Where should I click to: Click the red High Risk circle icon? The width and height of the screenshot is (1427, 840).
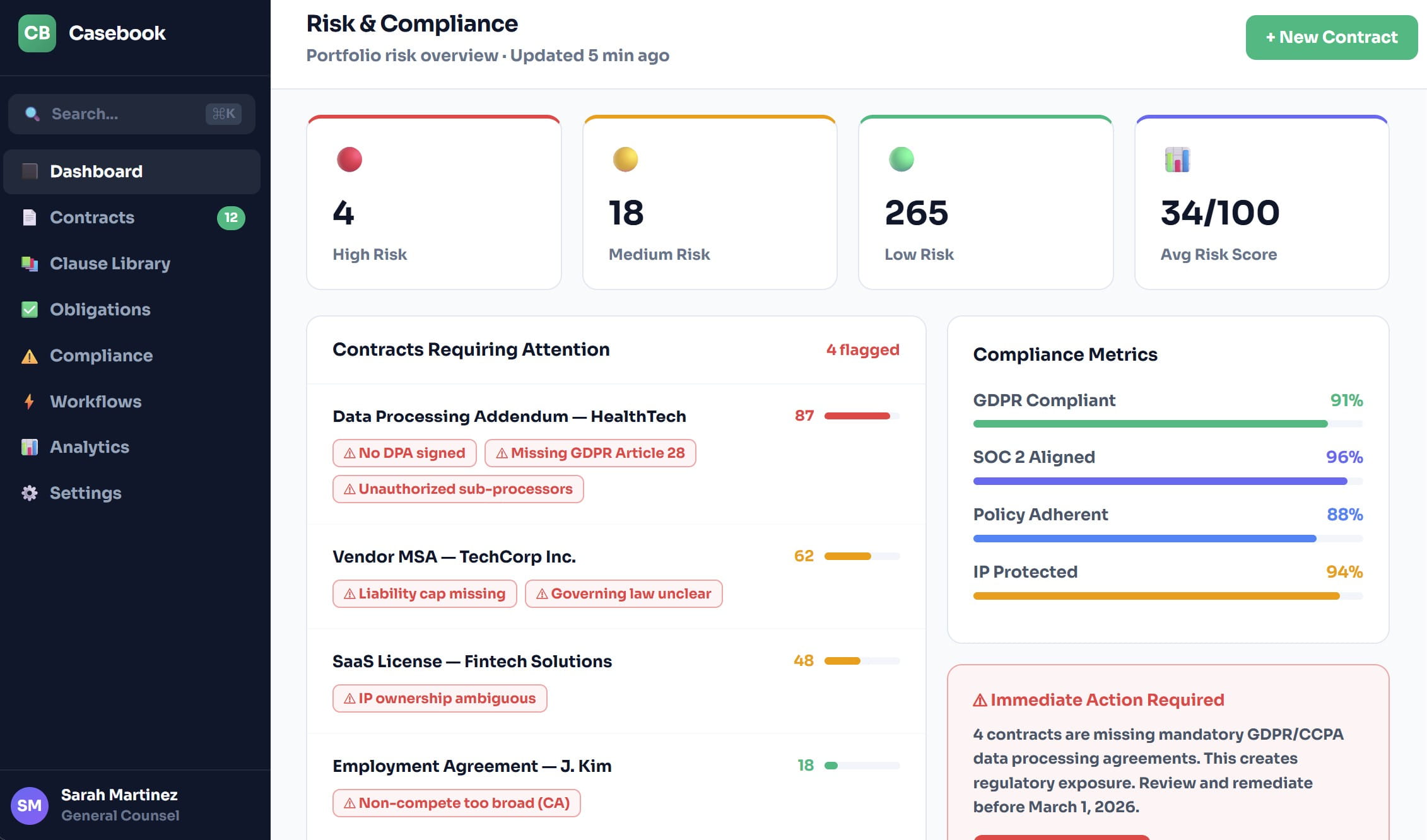click(x=349, y=160)
